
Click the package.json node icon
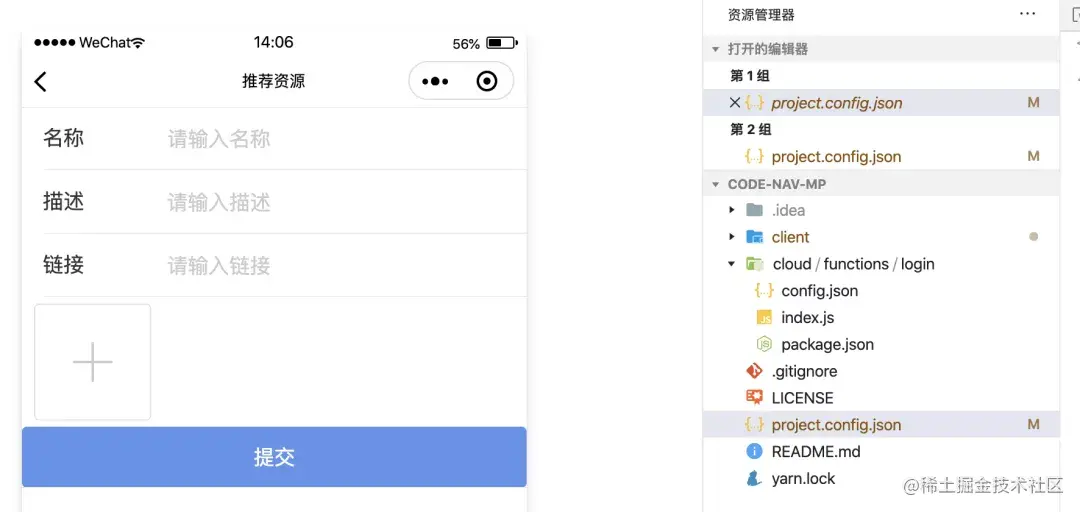[x=764, y=344]
